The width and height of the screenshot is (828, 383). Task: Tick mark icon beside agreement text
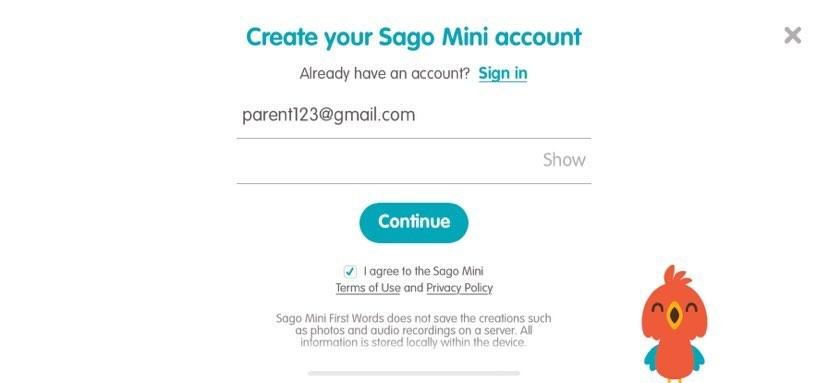pyautogui.click(x=350, y=272)
